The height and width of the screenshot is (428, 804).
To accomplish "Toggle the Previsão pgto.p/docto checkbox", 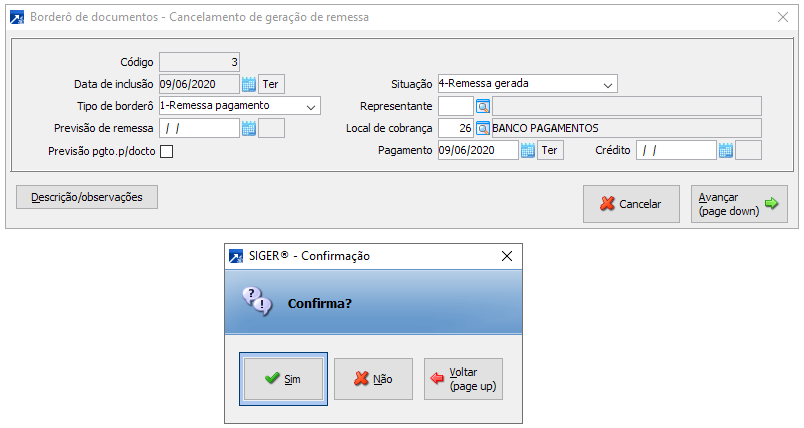I will pyautogui.click(x=167, y=151).
